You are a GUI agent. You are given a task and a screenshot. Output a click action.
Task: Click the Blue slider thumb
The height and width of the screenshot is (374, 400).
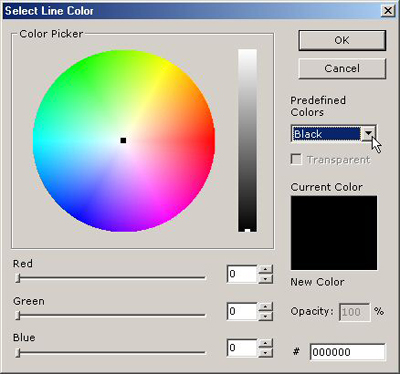[x=18, y=353]
